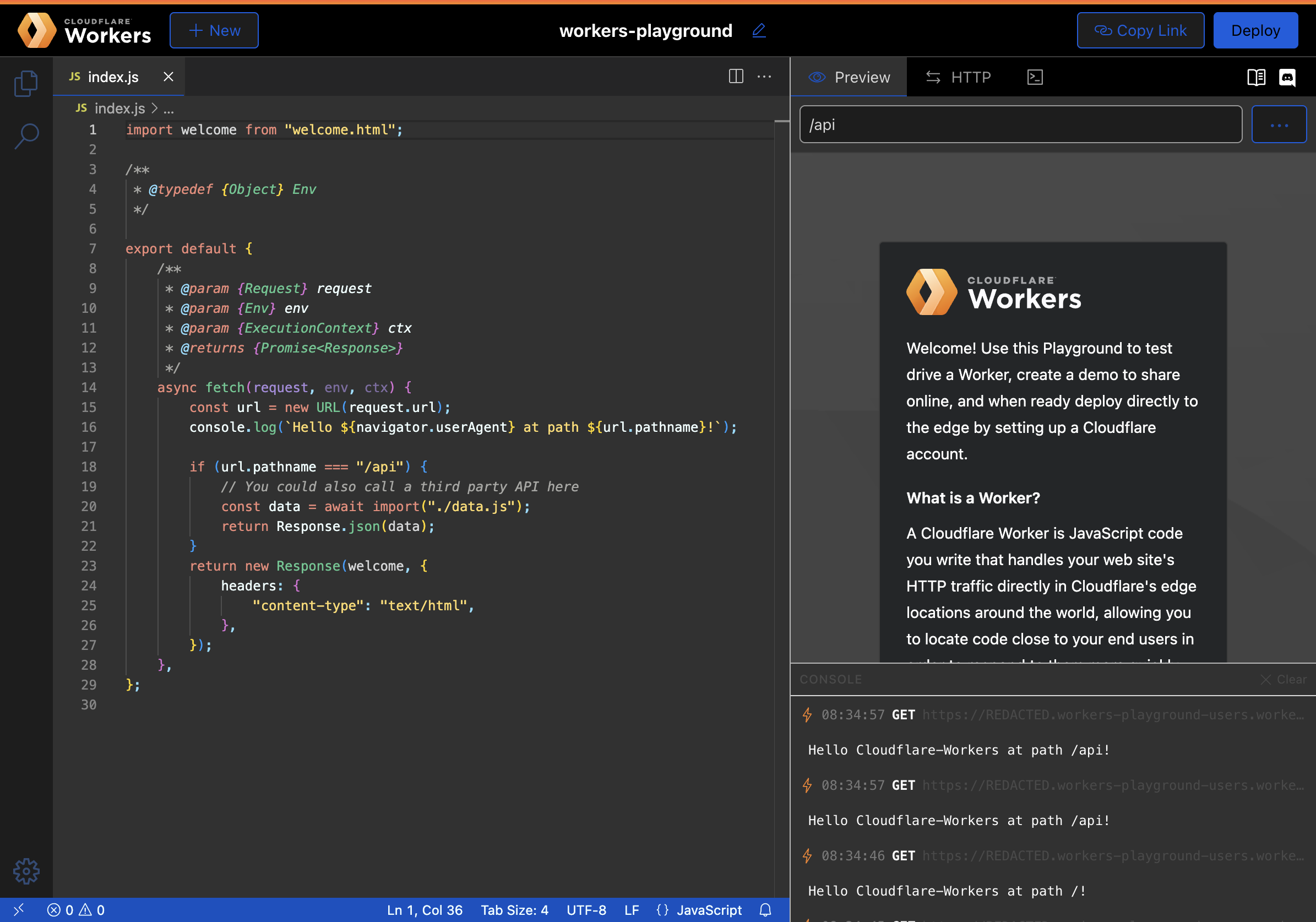
Task: Open the Explorer files icon in the sidebar
Action: pos(26,84)
